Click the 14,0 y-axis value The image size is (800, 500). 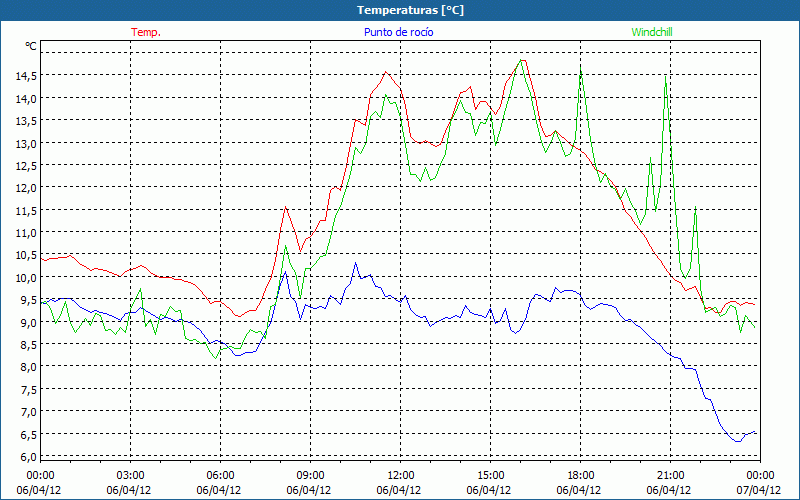[x=26, y=98]
